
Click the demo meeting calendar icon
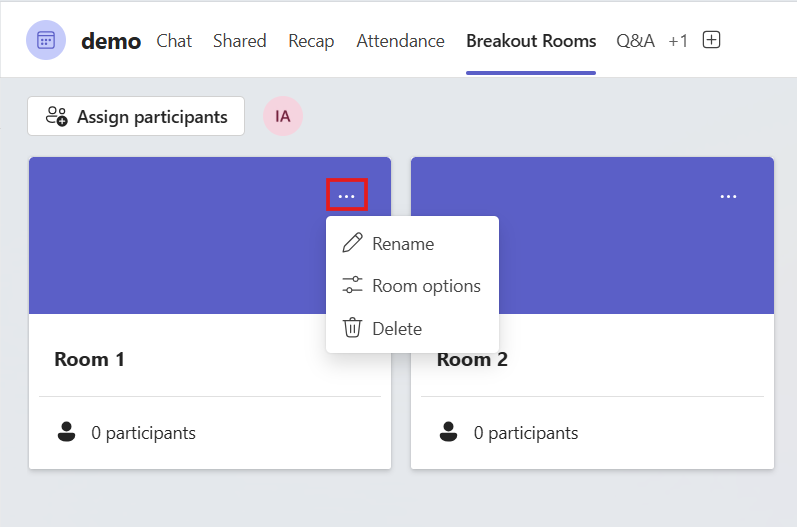pos(46,41)
